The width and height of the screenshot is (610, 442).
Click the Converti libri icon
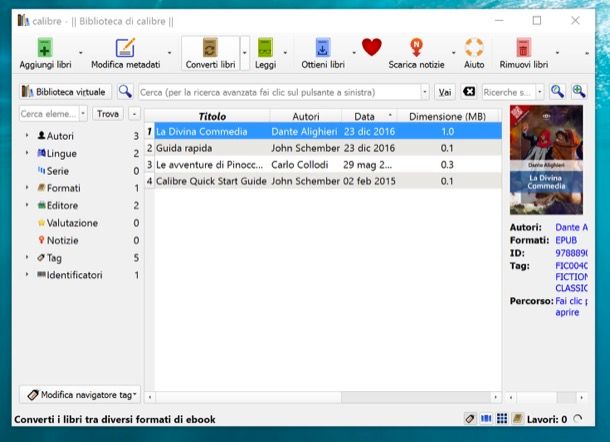tap(210, 48)
